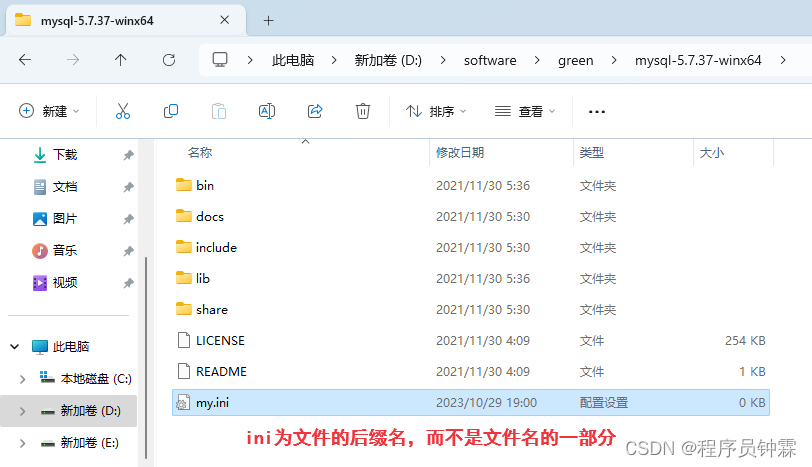Select the my.ini configuration file
Viewport: 812px width, 467px height.
[x=471, y=403]
